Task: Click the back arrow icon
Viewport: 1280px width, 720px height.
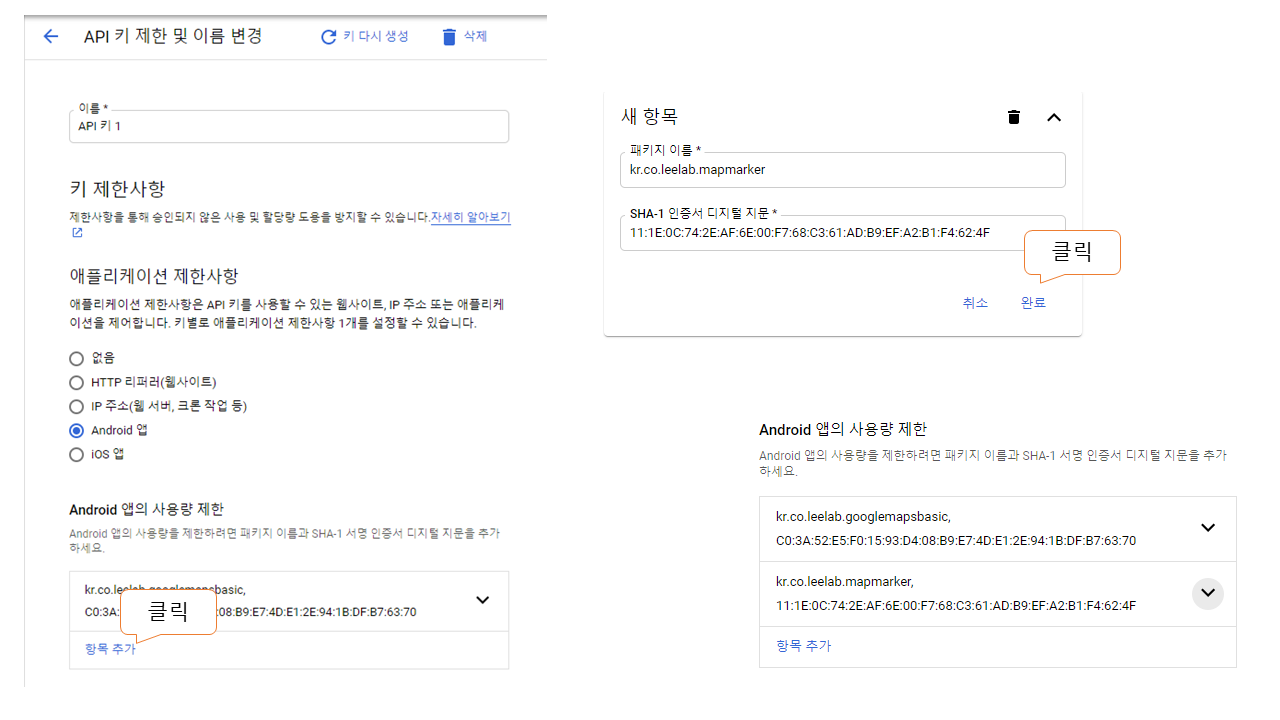Action: 51,37
